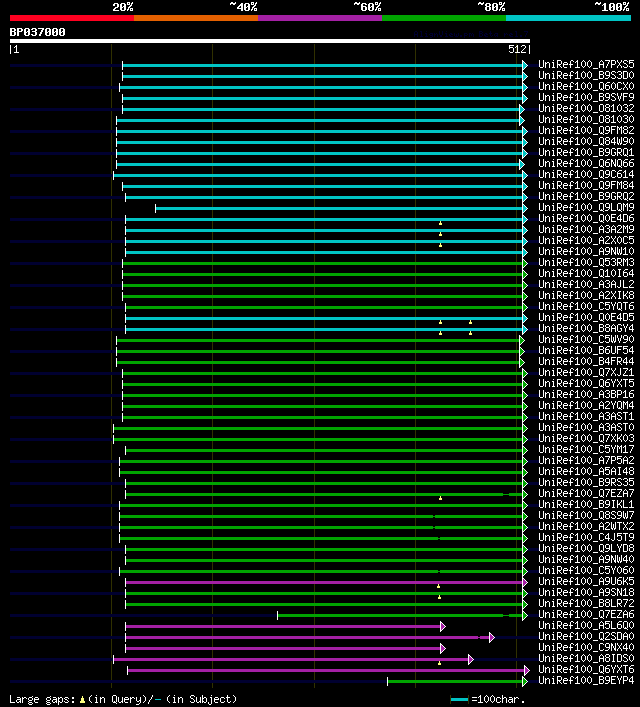Select the UniRef100_Q7XJZ1 hit

pyautogui.click(x=586, y=372)
